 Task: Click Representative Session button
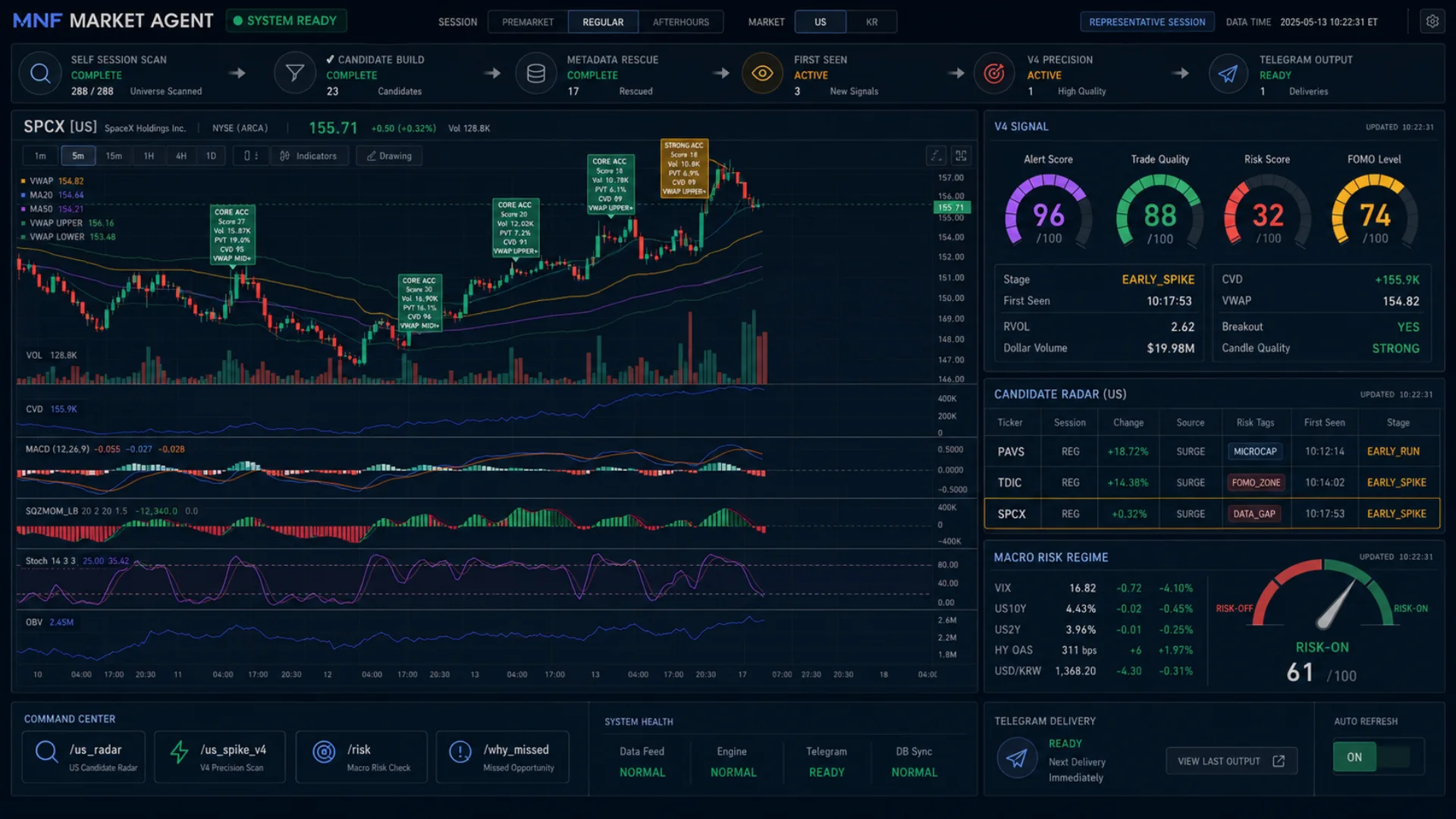pyautogui.click(x=1147, y=22)
